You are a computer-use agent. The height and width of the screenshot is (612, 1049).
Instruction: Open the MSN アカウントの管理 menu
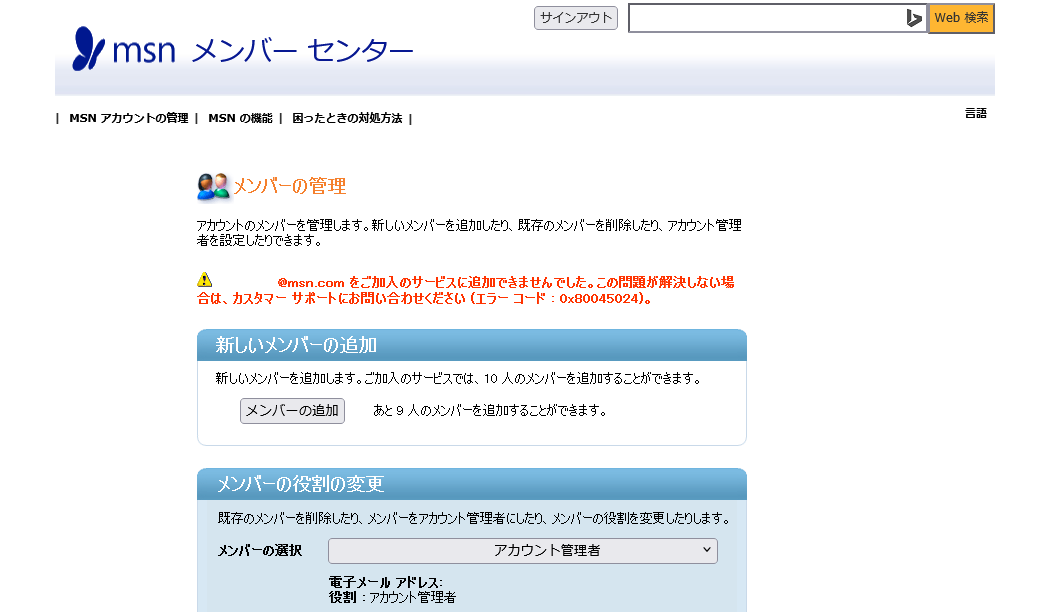tap(128, 118)
